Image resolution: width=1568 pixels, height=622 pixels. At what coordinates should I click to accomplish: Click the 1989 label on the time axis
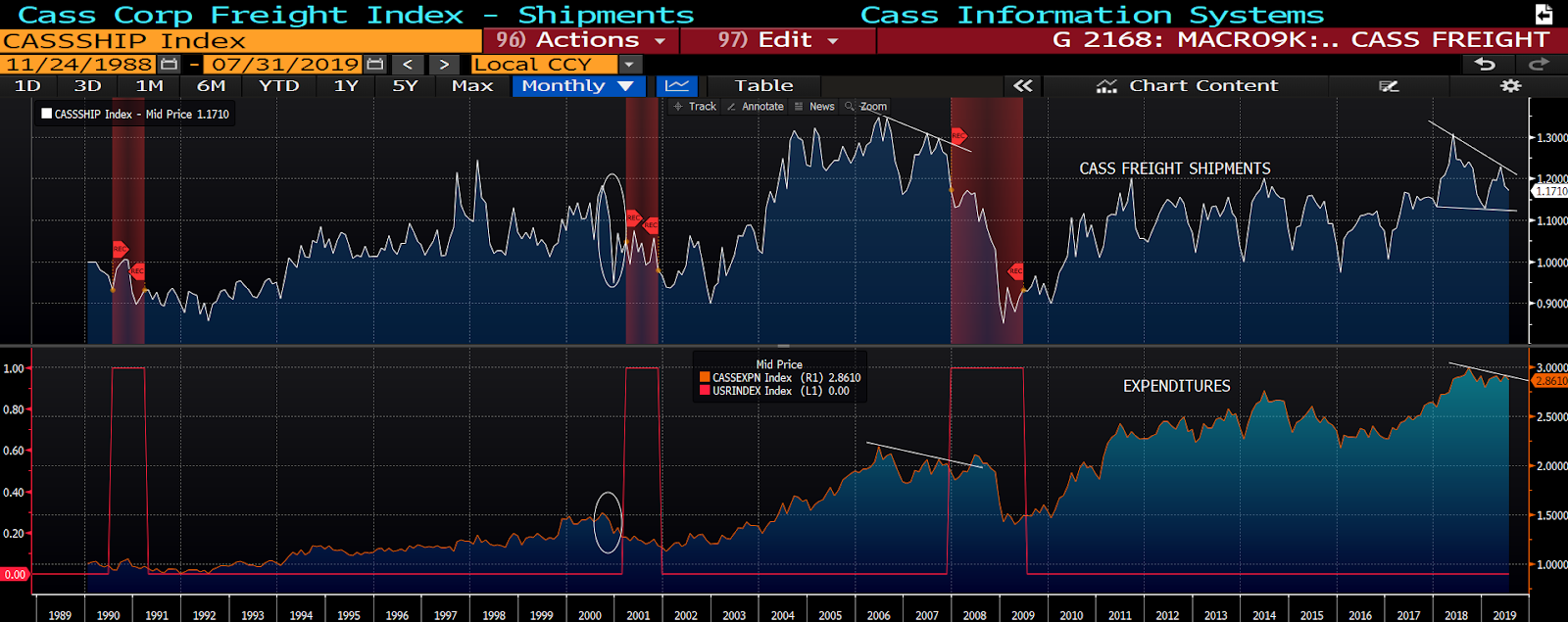60,615
